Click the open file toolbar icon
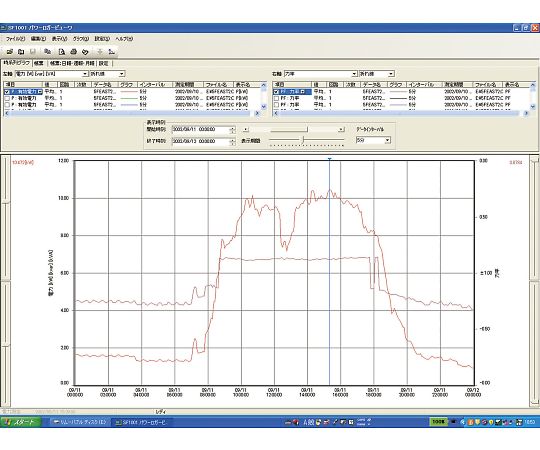This screenshot has width=540, height=450. point(10,52)
